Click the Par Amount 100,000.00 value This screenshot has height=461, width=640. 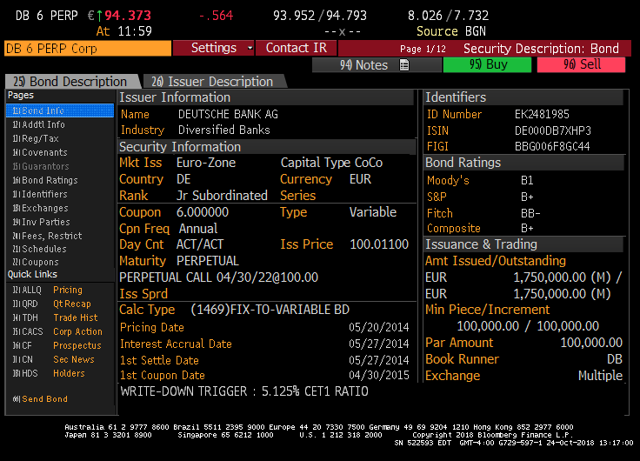pos(591,342)
